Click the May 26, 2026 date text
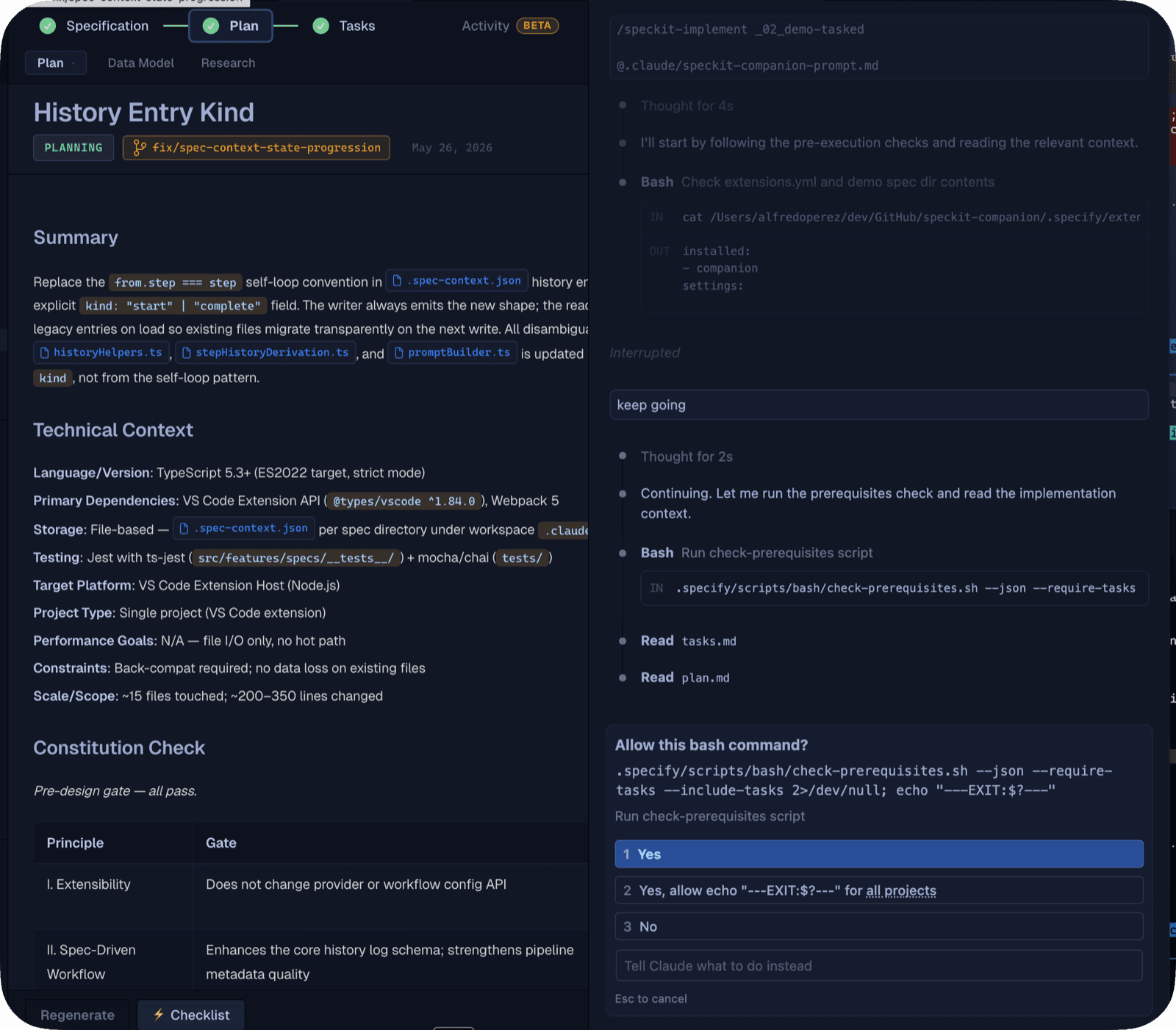This screenshot has height=1030, width=1176. tap(452, 148)
